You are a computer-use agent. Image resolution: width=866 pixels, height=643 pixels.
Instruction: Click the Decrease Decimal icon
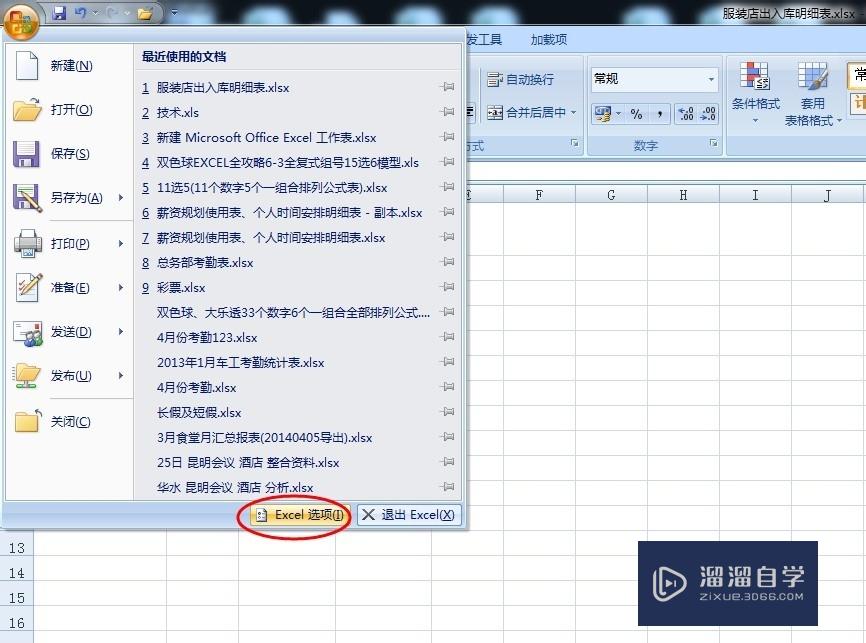[709, 114]
